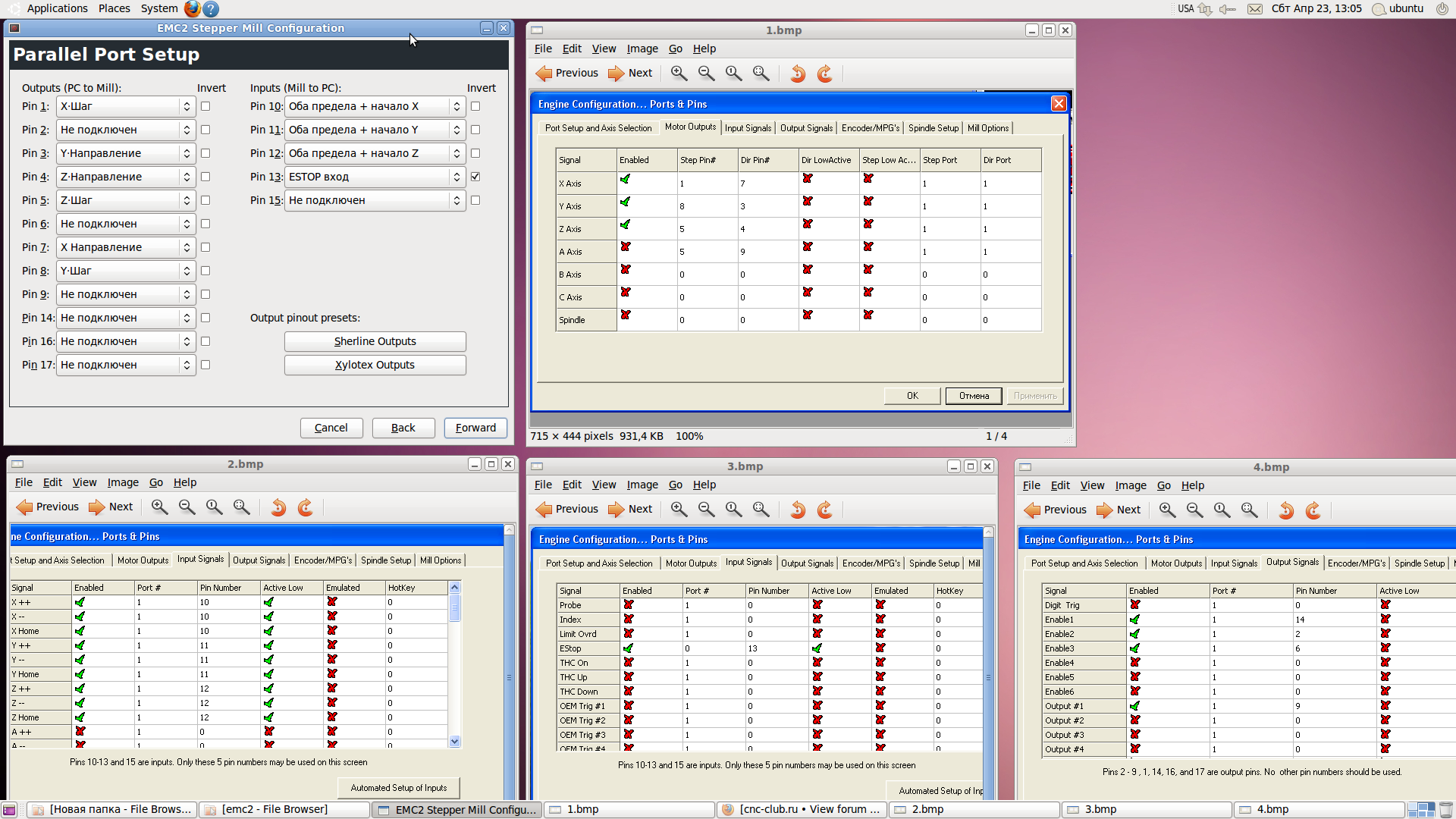Click rotate counterclockwise icon in 2.bmp toolbar
The height and width of the screenshot is (819, 1456).
coord(278,507)
